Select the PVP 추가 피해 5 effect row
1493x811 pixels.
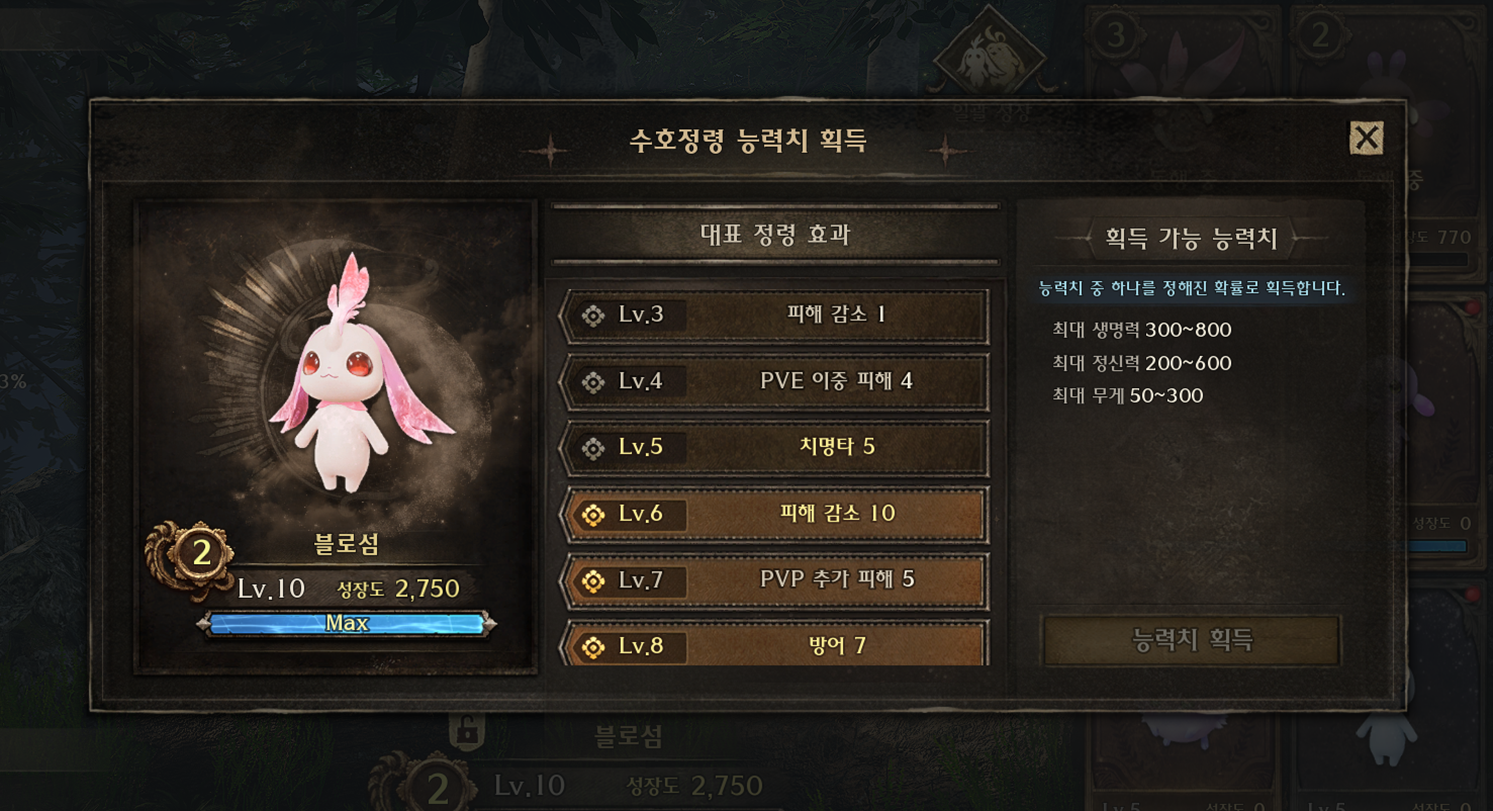pyautogui.click(x=775, y=581)
